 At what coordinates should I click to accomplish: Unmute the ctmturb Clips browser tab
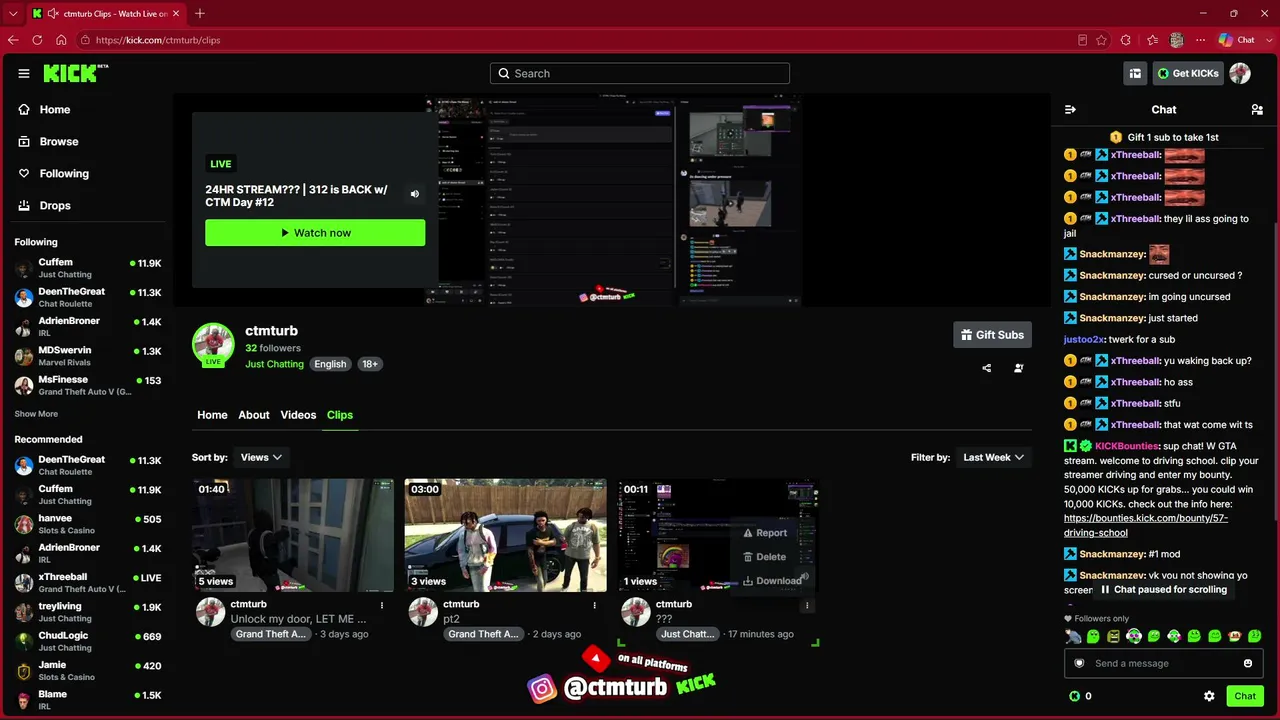[52, 14]
